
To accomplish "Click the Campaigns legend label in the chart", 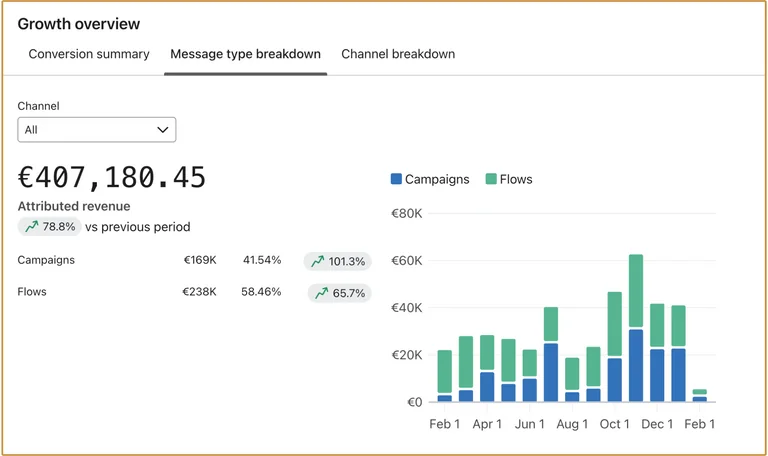I will coord(437,179).
